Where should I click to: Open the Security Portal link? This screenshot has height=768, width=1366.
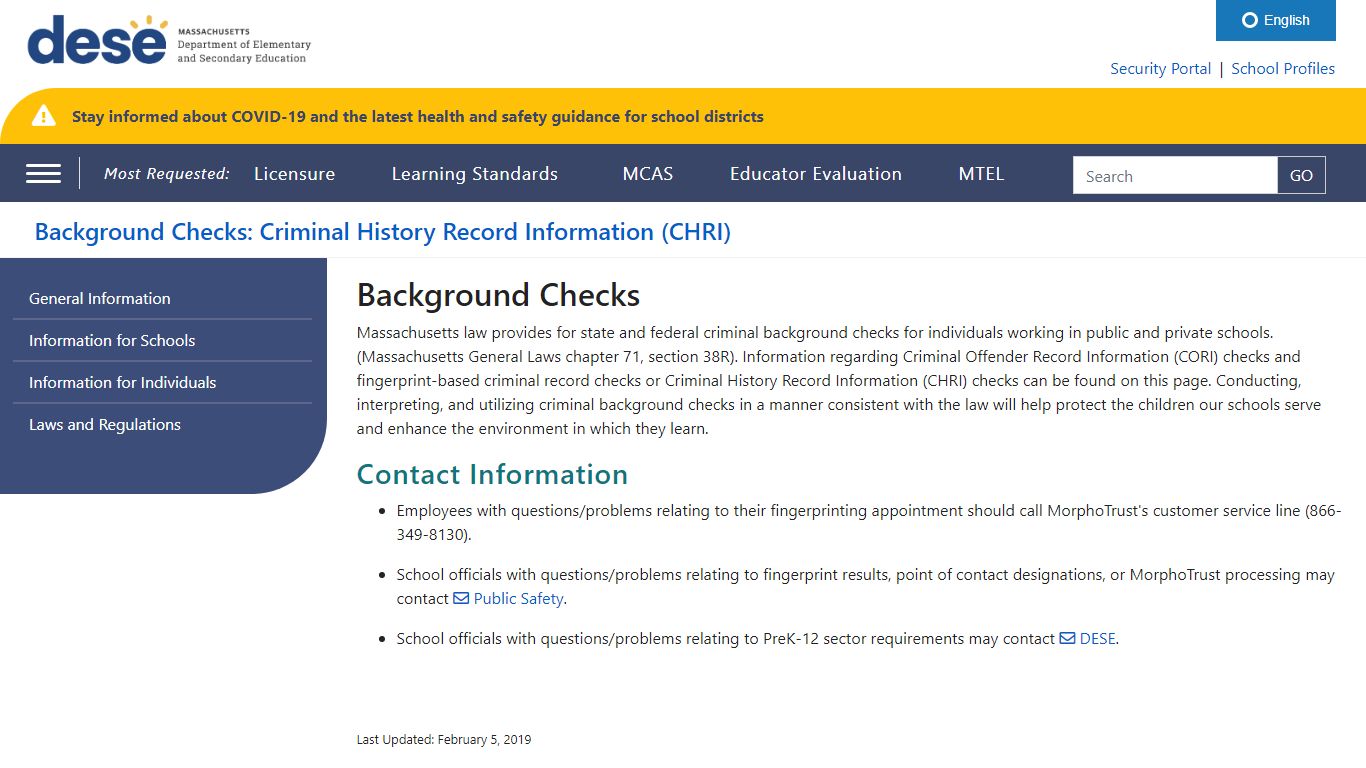tap(1160, 69)
